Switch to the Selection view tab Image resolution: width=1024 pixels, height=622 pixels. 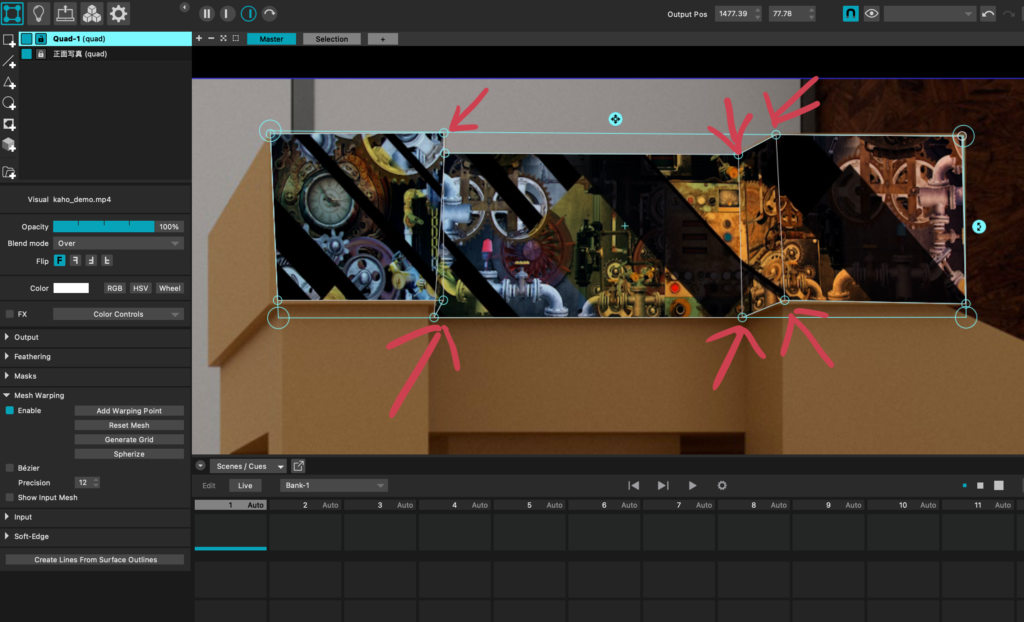coord(332,39)
